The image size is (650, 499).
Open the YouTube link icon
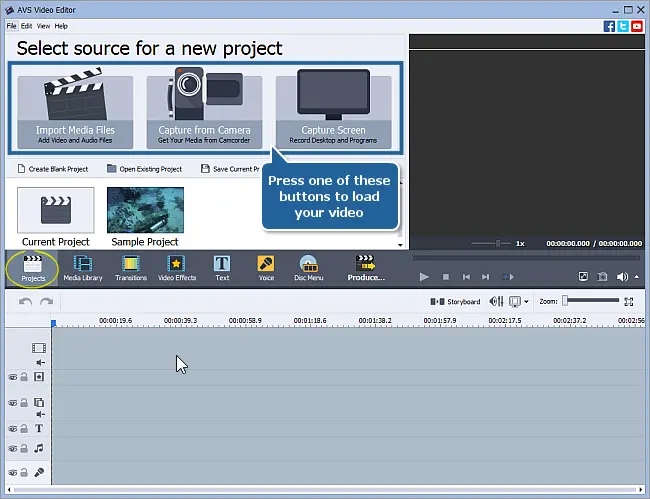point(637,26)
